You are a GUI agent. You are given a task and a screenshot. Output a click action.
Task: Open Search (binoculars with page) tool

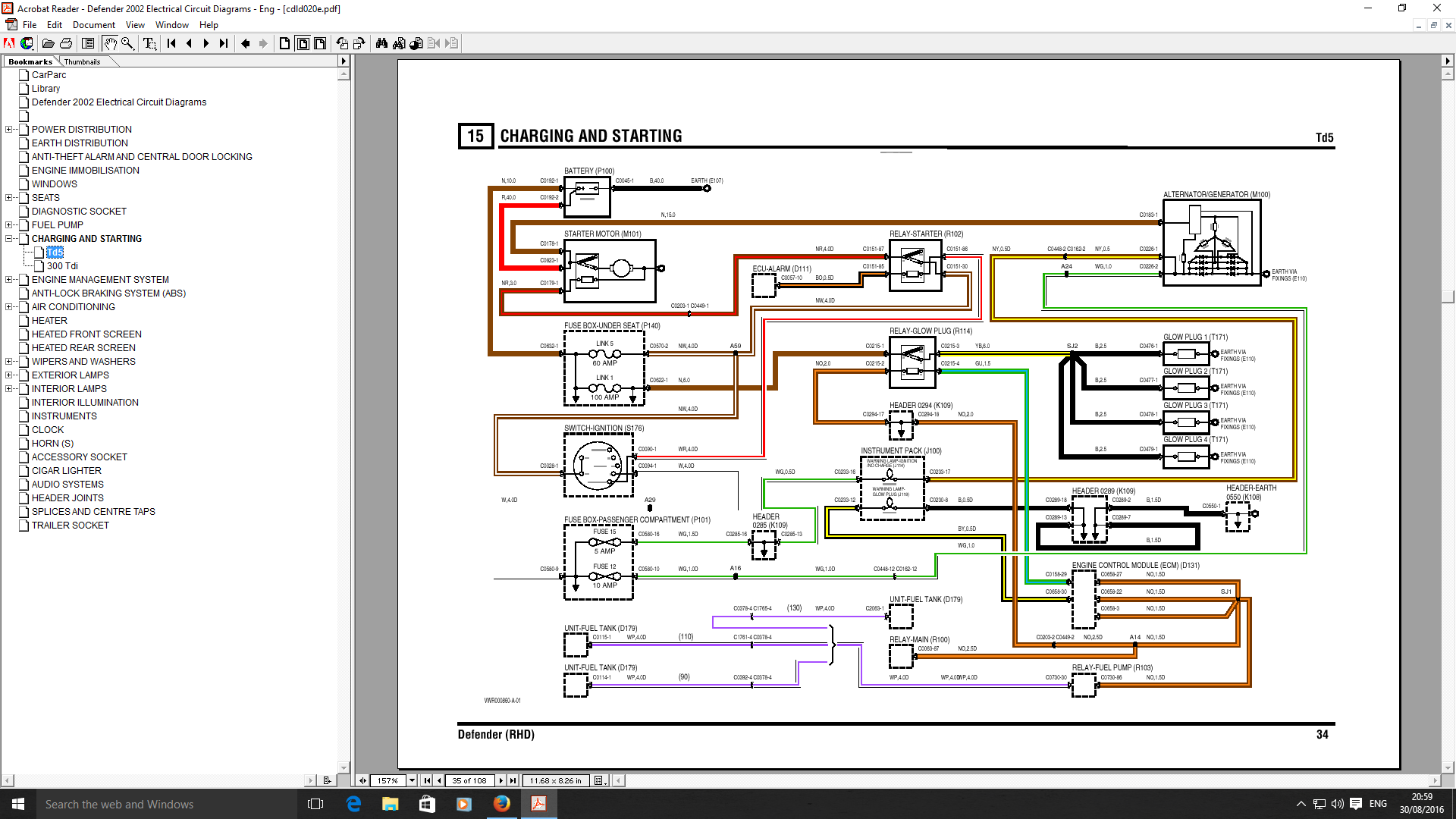(x=399, y=43)
